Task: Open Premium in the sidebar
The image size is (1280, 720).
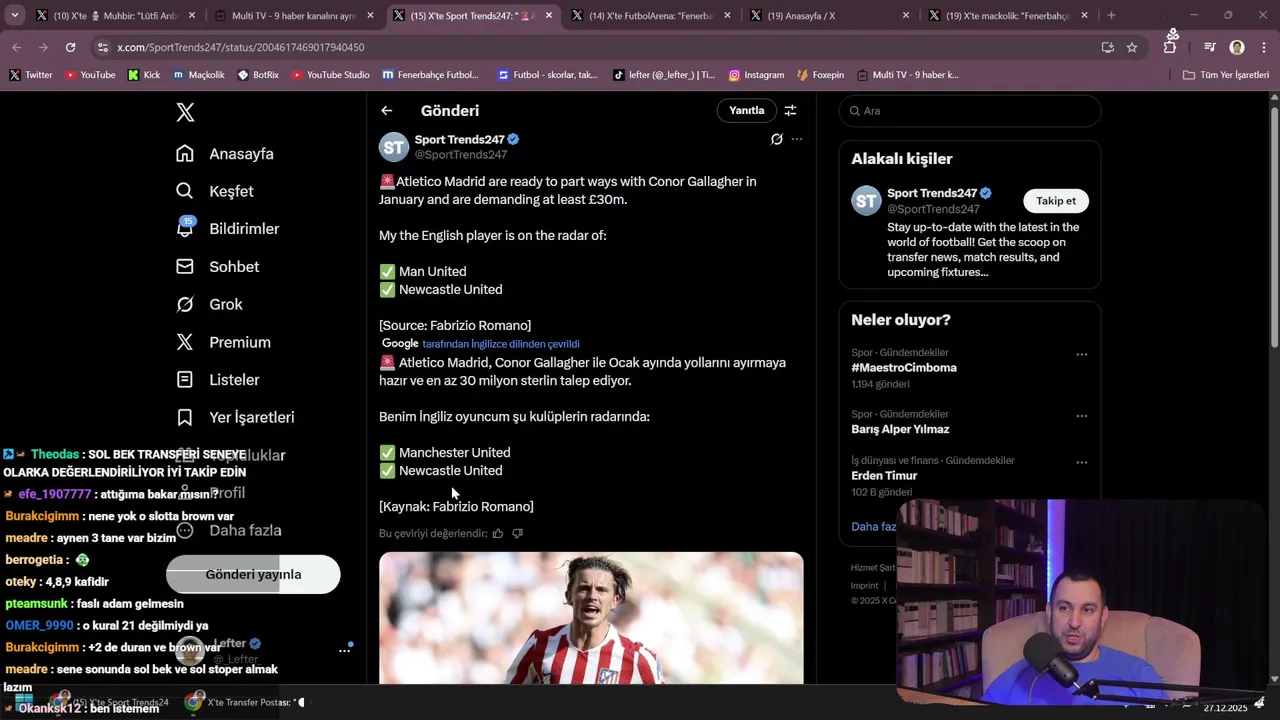Action: pos(224,342)
